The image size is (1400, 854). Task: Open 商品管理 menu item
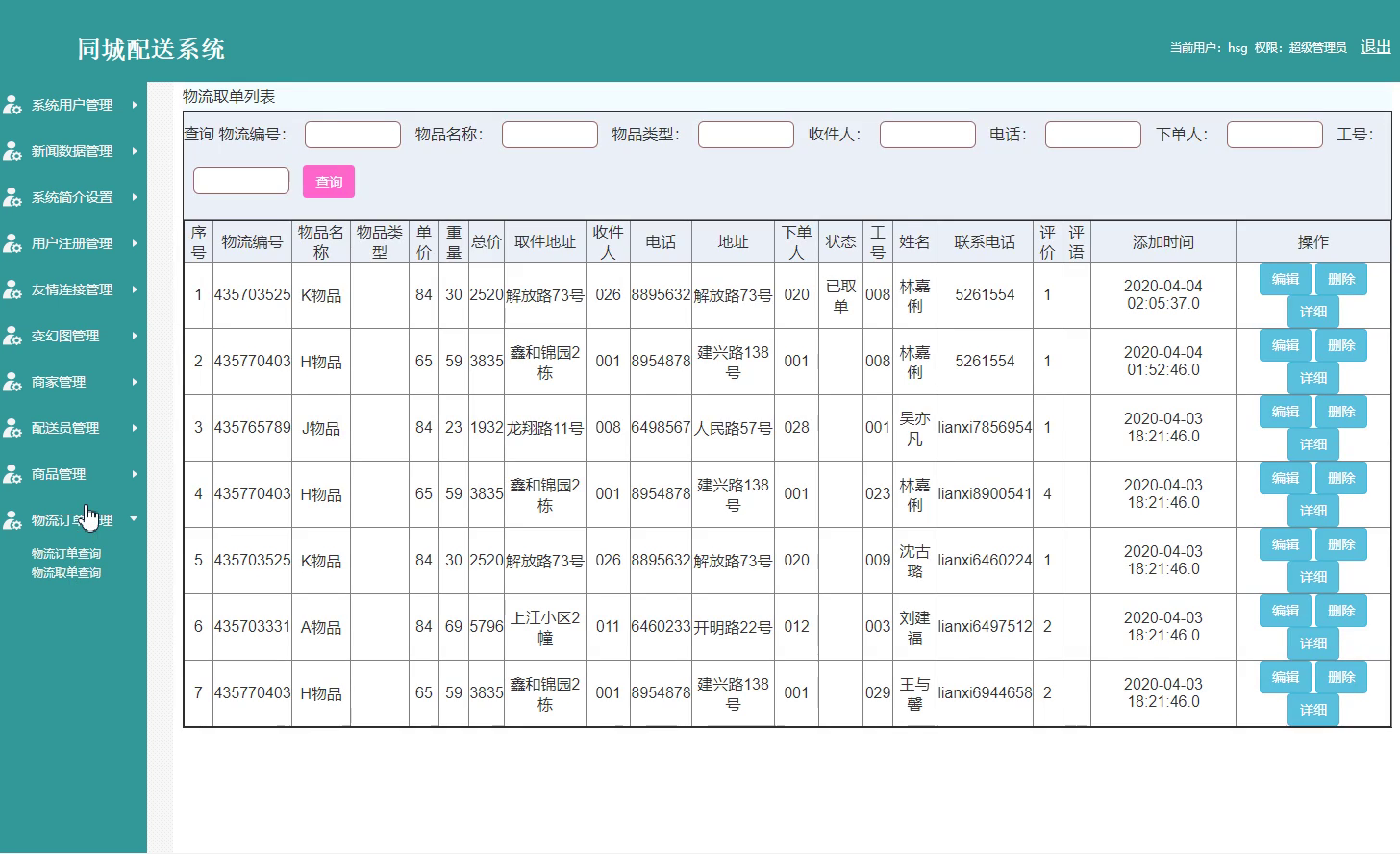59,474
